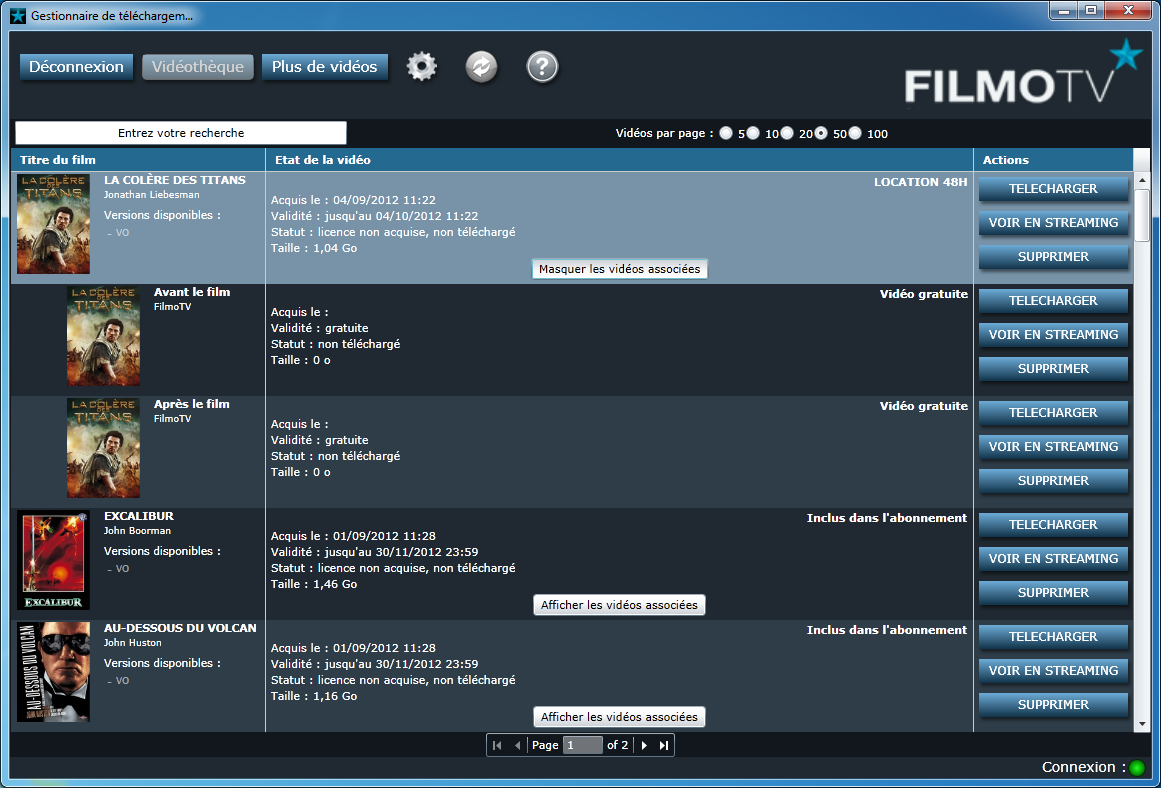Image resolution: width=1161 pixels, height=788 pixels.
Task: Show associated videos for Excalibur
Action: pyautogui.click(x=620, y=605)
